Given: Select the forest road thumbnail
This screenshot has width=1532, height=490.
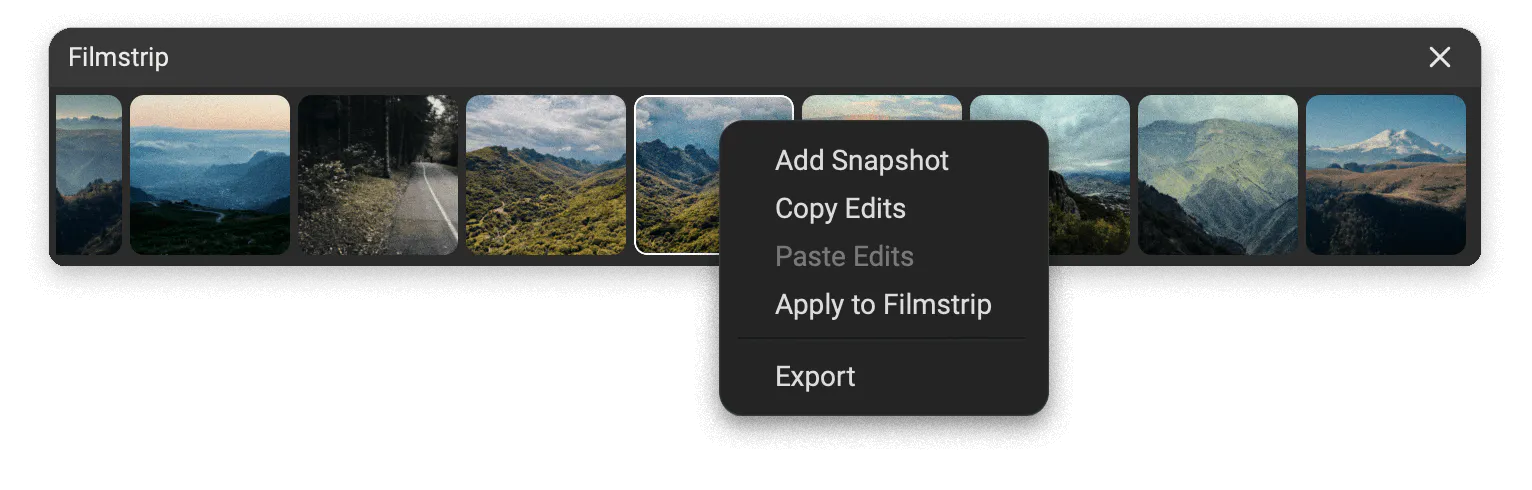Looking at the screenshot, I should coord(378,175).
